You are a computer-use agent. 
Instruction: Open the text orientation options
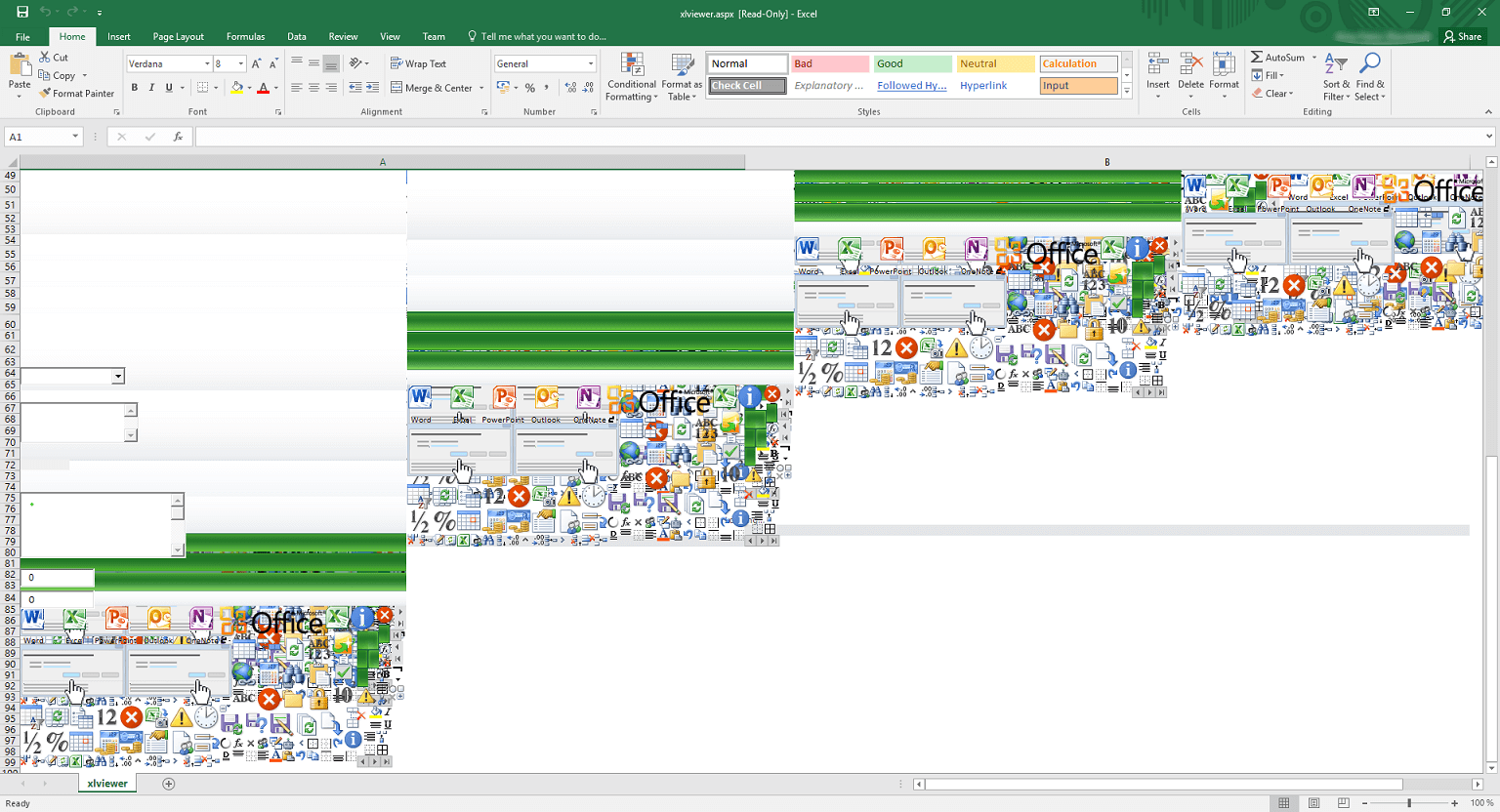point(359,63)
